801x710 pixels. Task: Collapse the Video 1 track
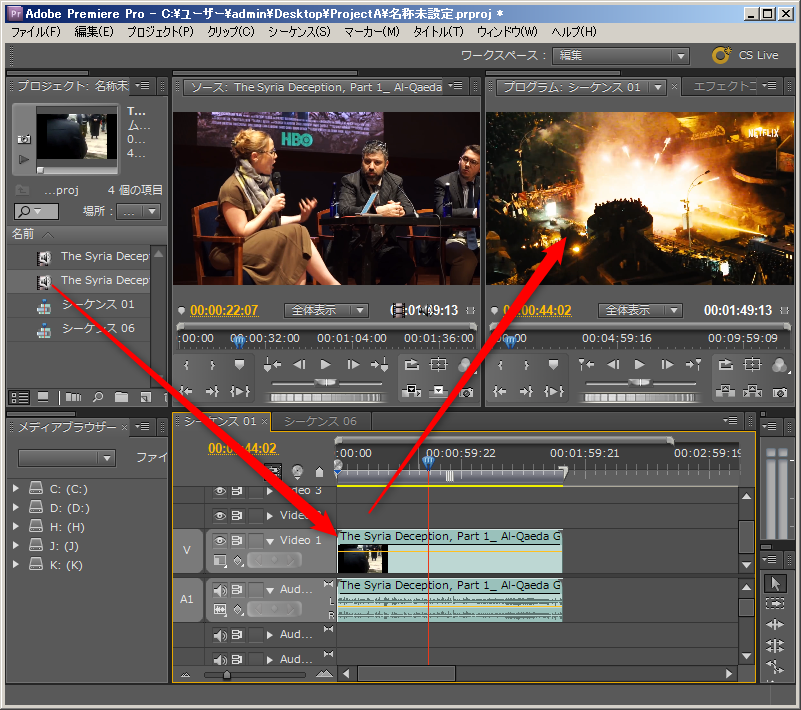pyautogui.click(x=270, y=541)
